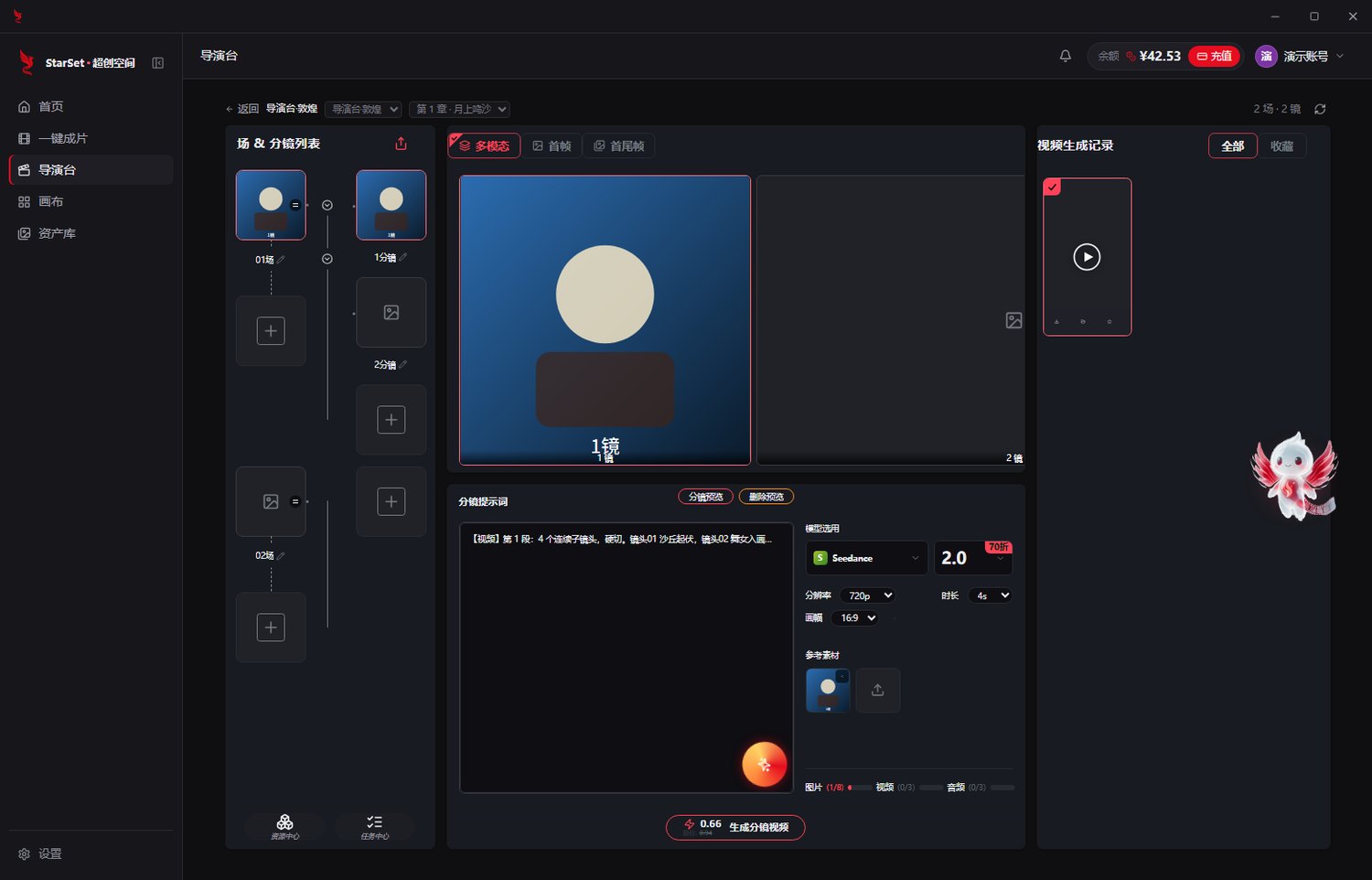Image resolution: width=1372 pixels, height=880 pixels.
Task: Collapse the scene 01 circle chevron toggle
Action: 327,205
